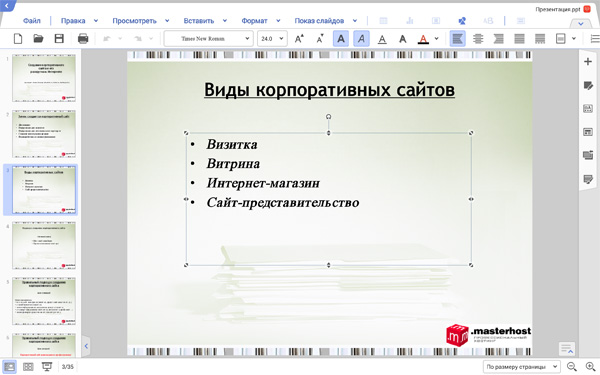Expand the page-fit zoom level dropdown
This screenshot has height=375, width=600.
point(522,367)
